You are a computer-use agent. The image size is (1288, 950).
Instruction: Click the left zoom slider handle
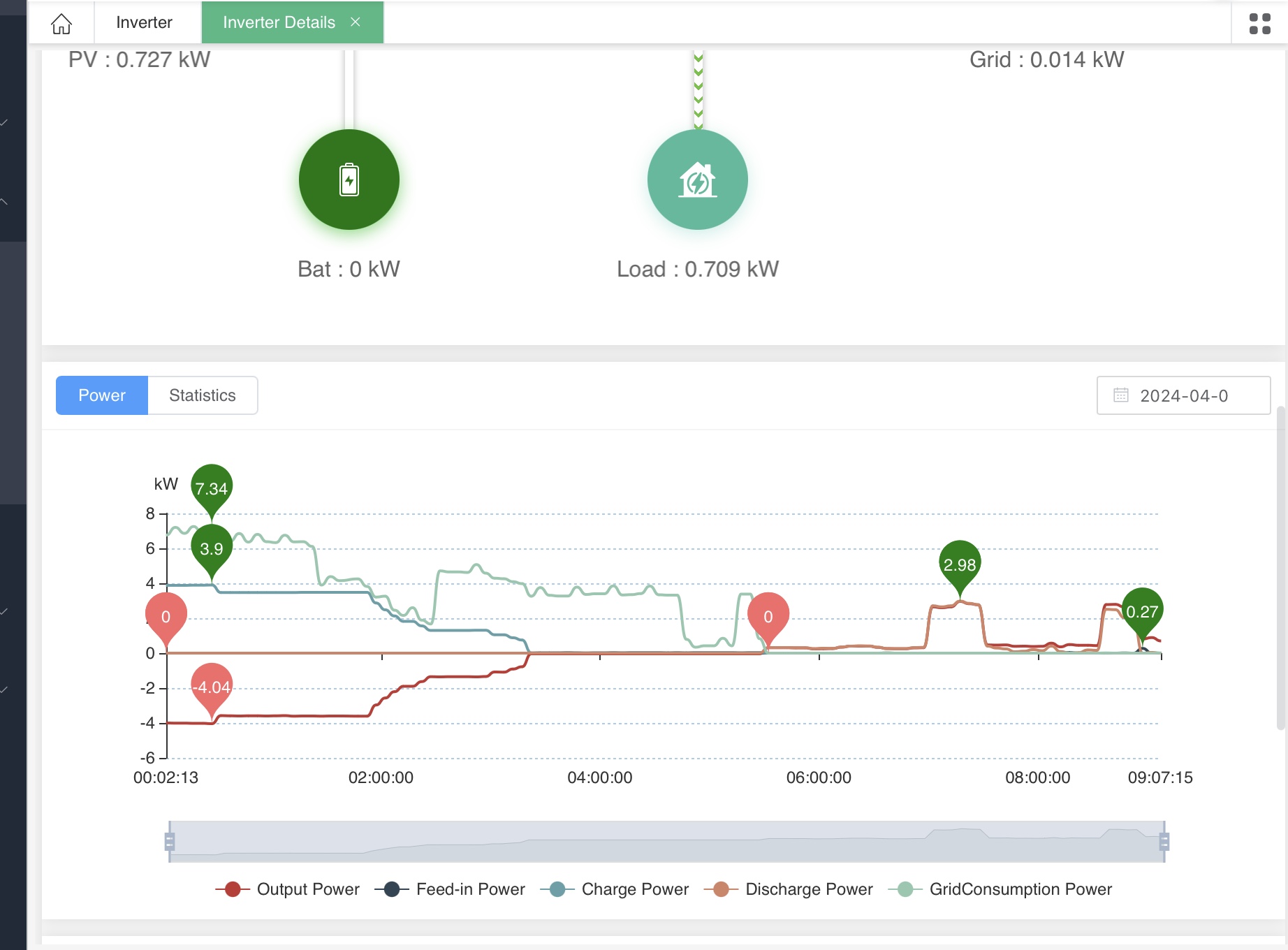pos(169,842)
